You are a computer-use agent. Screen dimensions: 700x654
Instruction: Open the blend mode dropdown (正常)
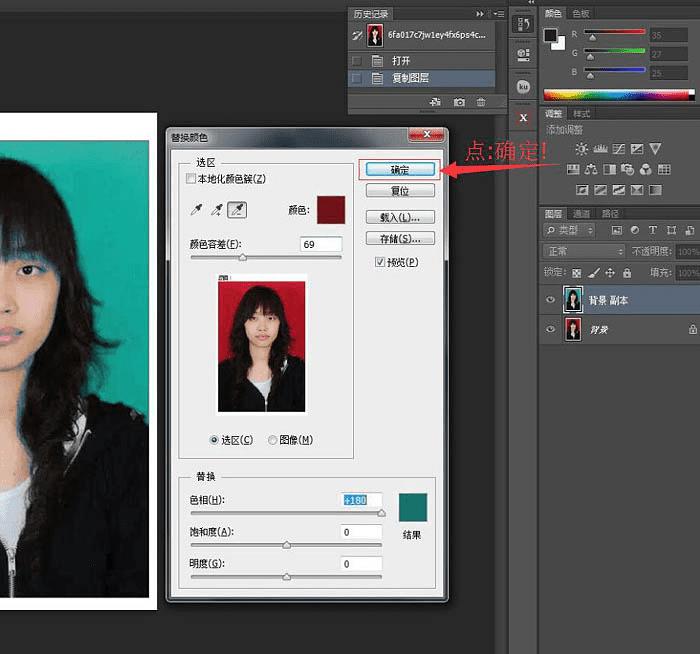pos(584,251)
